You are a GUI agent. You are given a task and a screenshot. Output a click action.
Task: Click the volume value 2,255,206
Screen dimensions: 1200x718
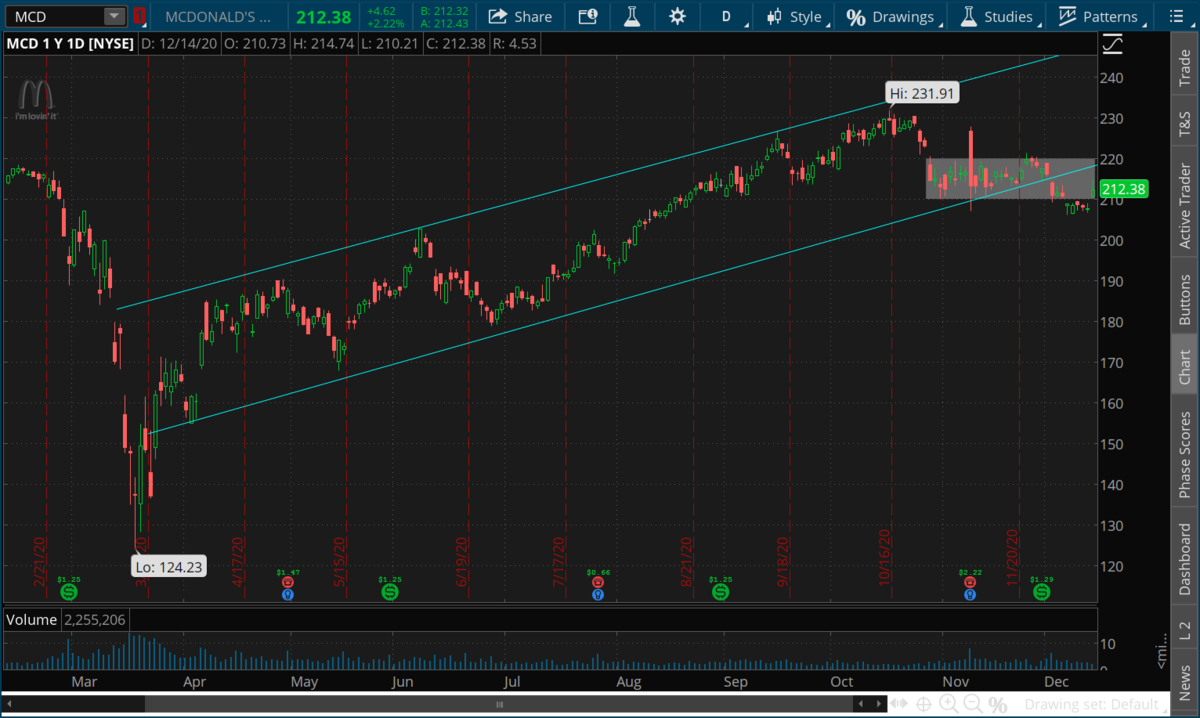tap(94, 620)
